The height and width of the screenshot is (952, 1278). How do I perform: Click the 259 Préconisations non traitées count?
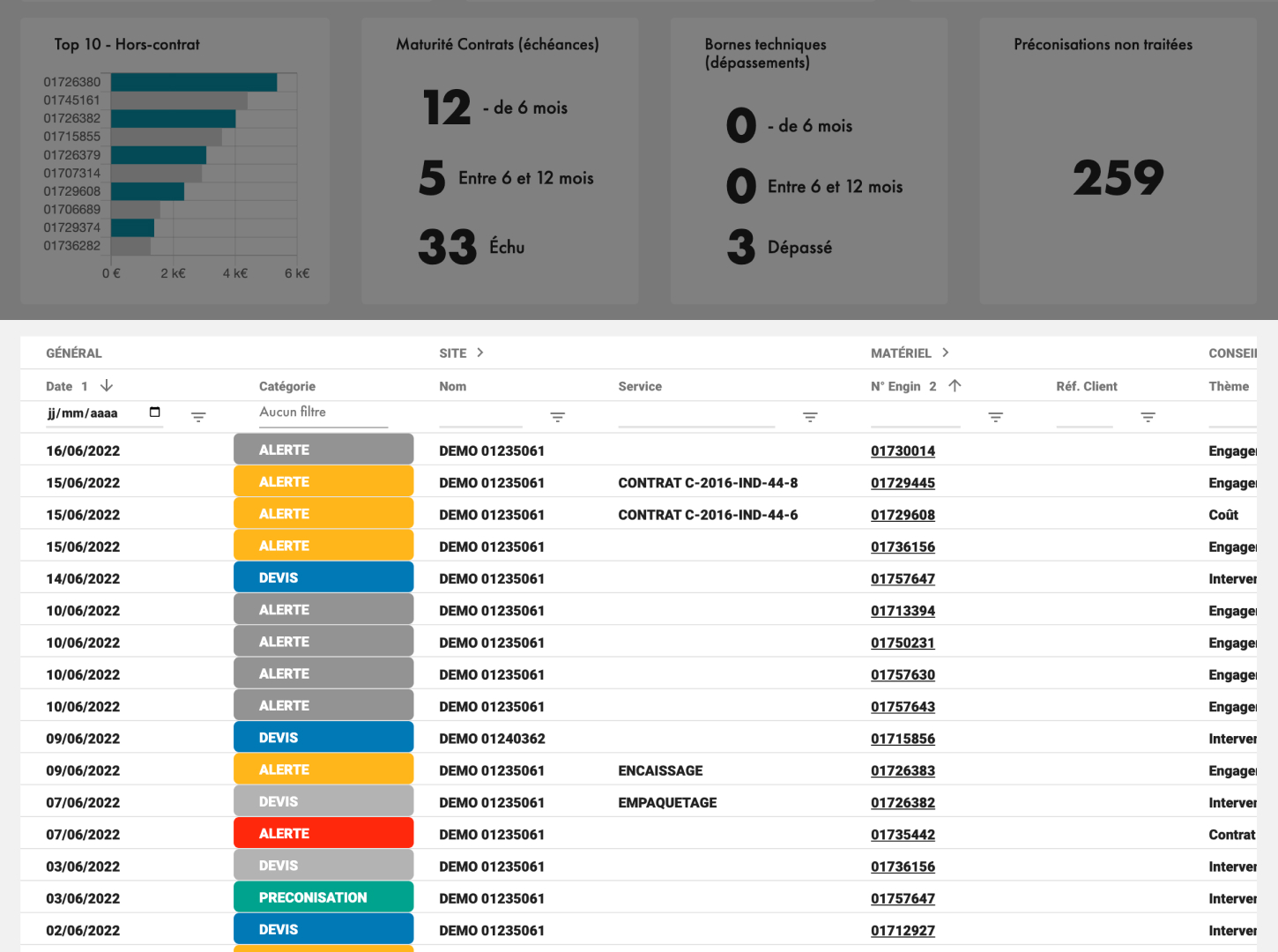point(1118,178)
